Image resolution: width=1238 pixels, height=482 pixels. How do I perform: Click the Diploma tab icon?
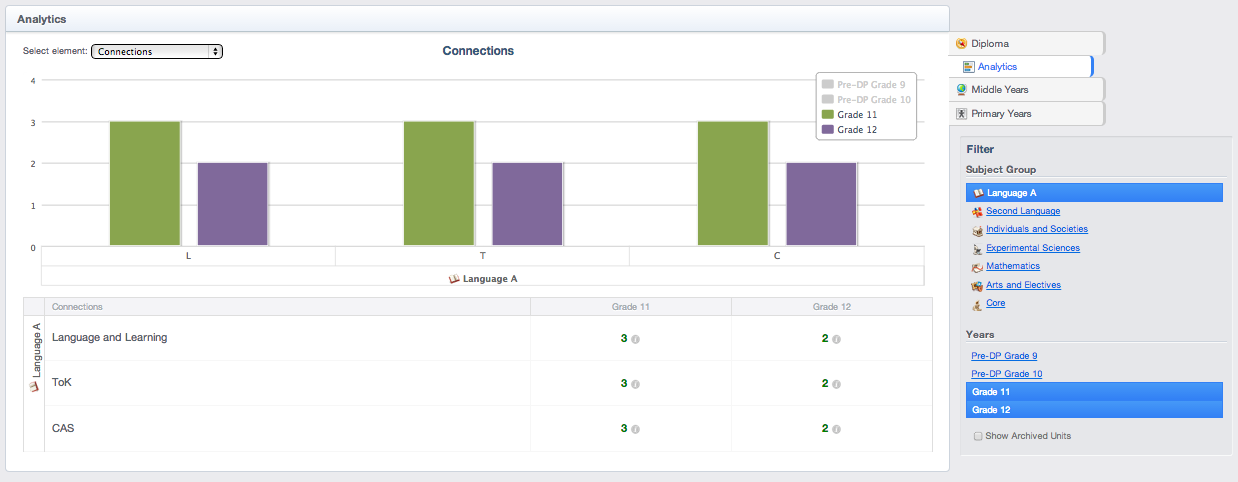coord(962,43)
